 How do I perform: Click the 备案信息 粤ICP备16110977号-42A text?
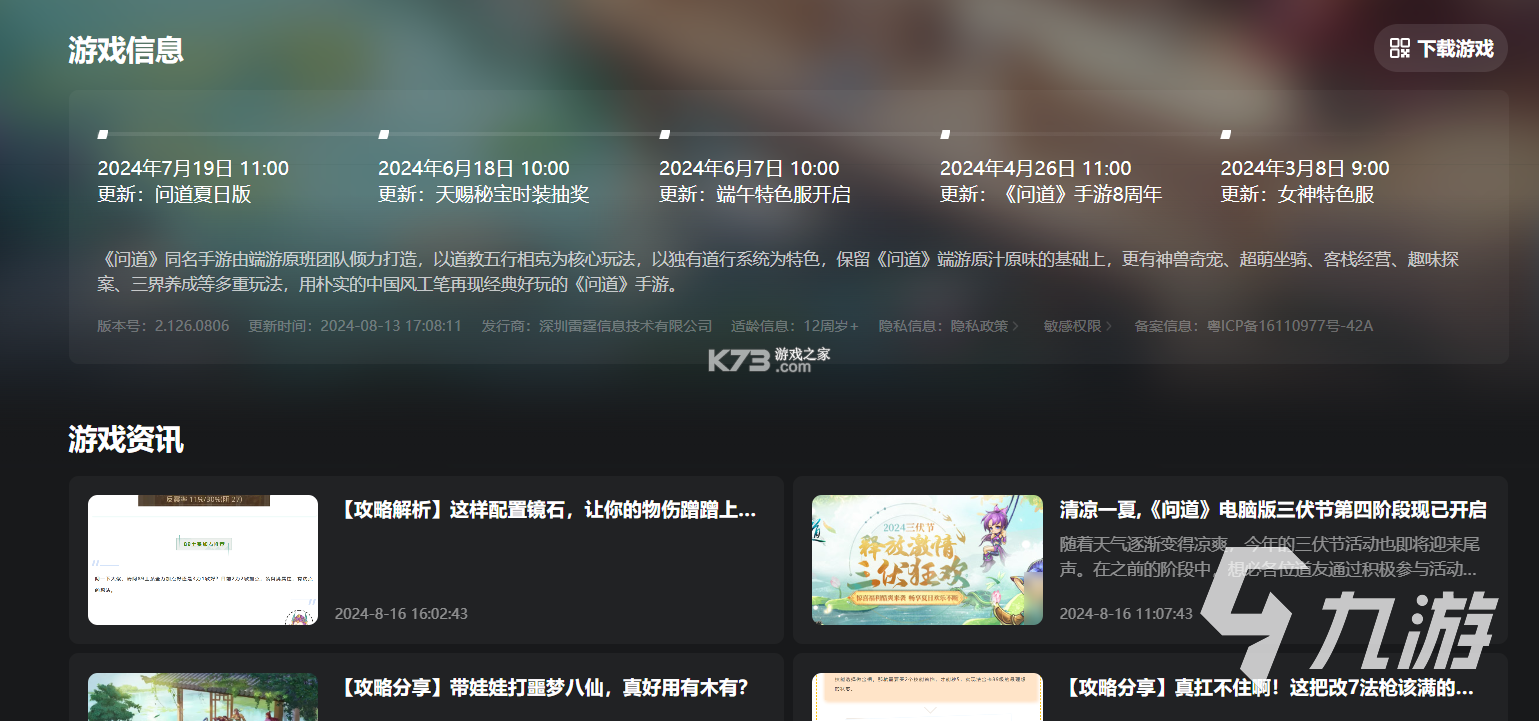click(1254, 326)
